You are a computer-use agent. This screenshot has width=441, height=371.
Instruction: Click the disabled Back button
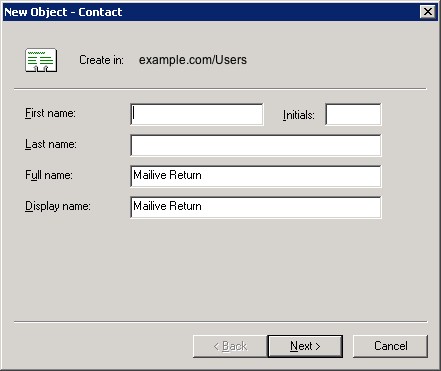(x=230, y=346)
